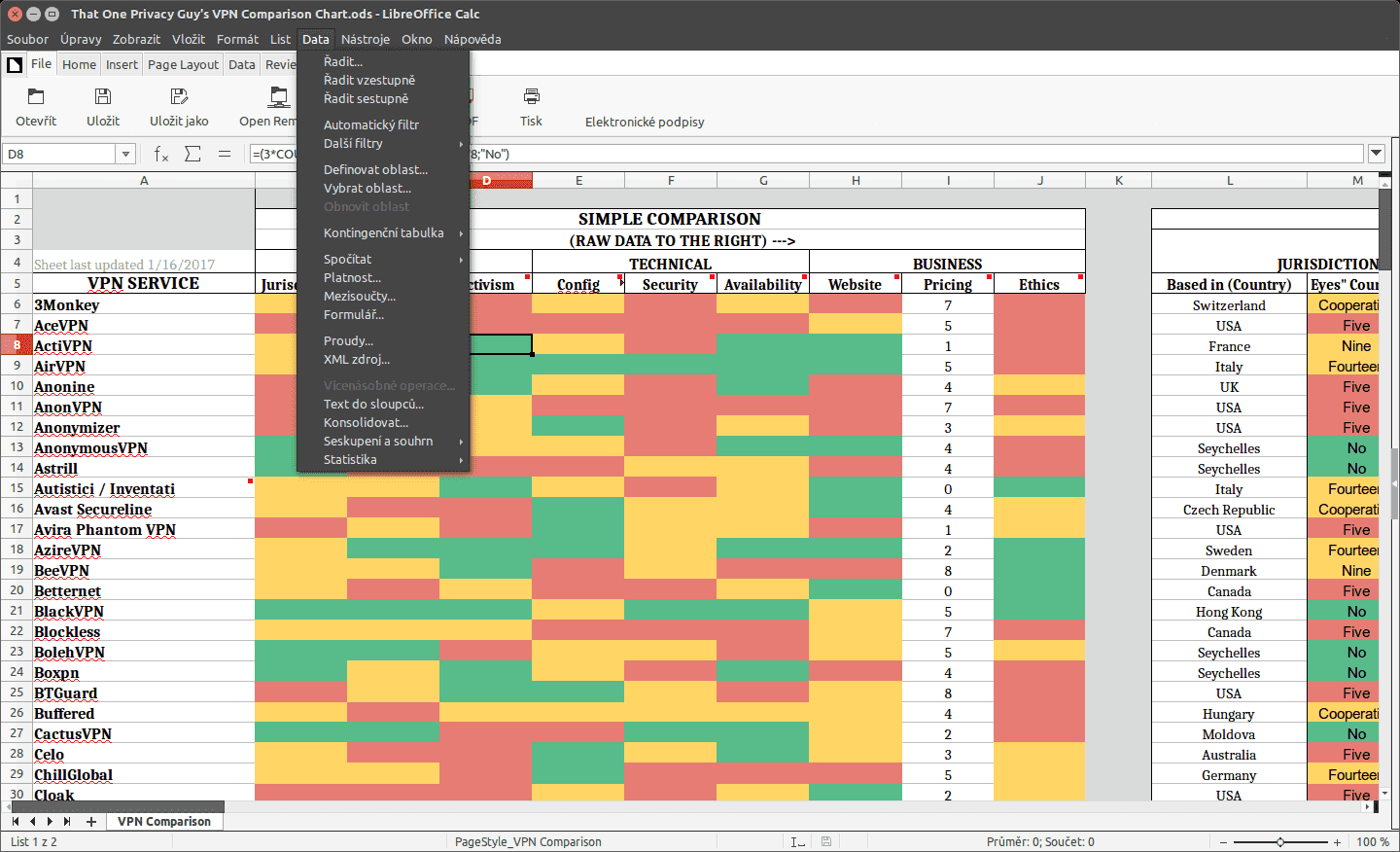Click the zoom out minus icon

(1223, 842)
